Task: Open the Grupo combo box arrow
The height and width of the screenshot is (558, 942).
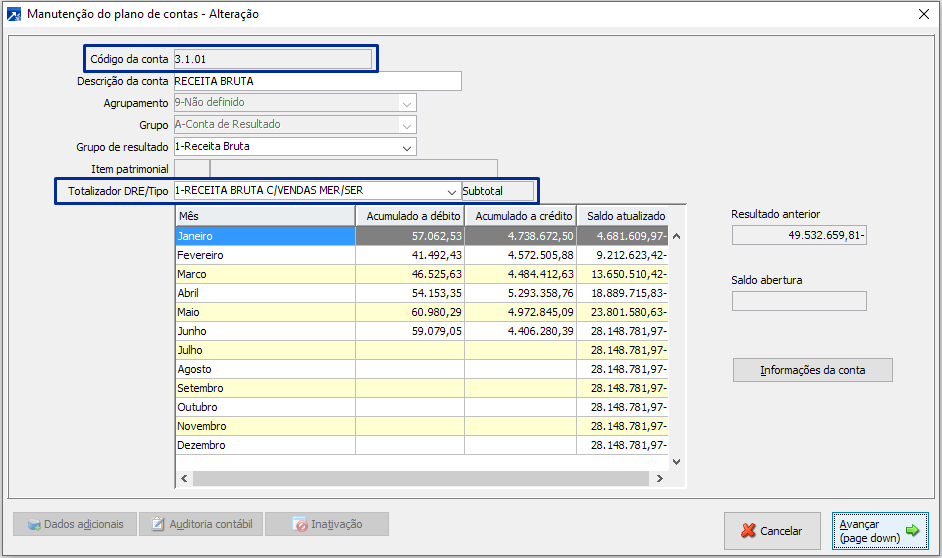Action: coord(406,125)
